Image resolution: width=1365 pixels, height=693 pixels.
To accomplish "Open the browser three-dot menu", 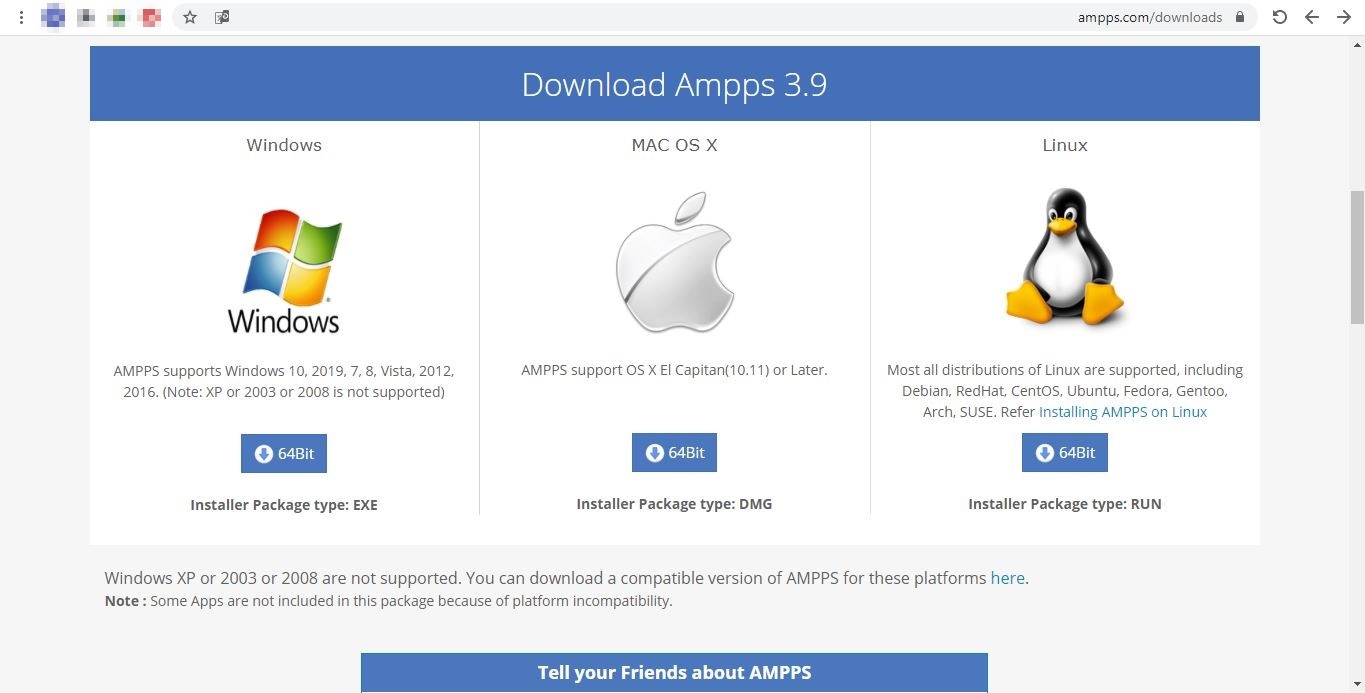I will (21, 17).
